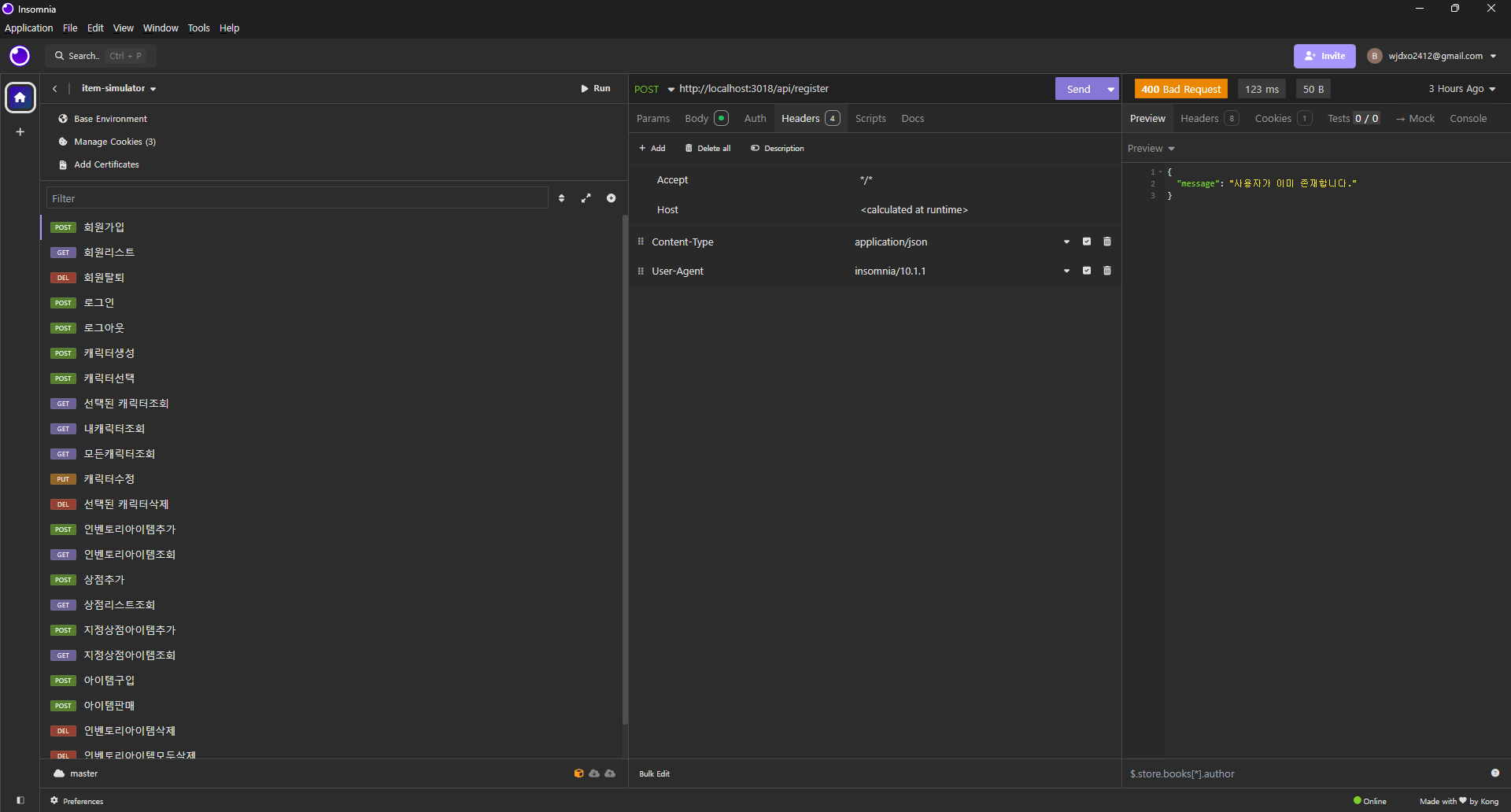Toggle the Content-Type header checkbox
Screen dimensions: 1511x812
pos(1087,242)
